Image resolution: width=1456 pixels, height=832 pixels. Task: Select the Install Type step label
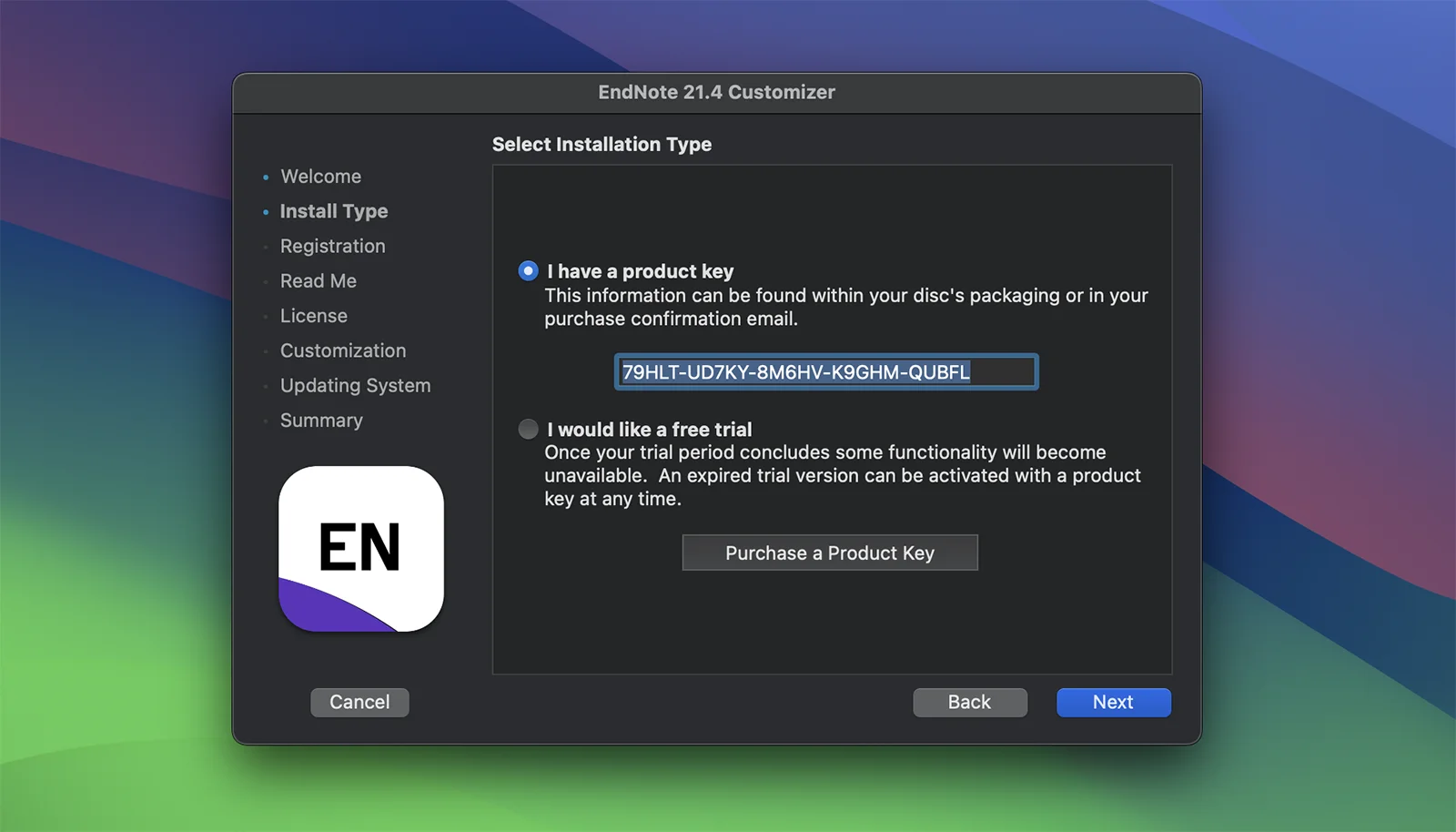(334, 211)
